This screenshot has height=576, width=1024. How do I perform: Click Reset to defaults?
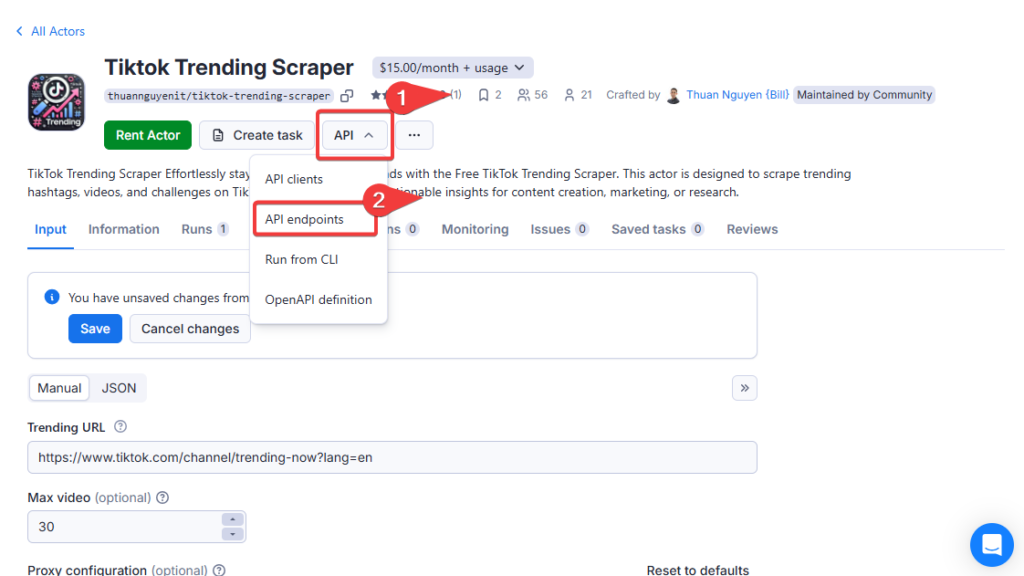click(697, 569)
